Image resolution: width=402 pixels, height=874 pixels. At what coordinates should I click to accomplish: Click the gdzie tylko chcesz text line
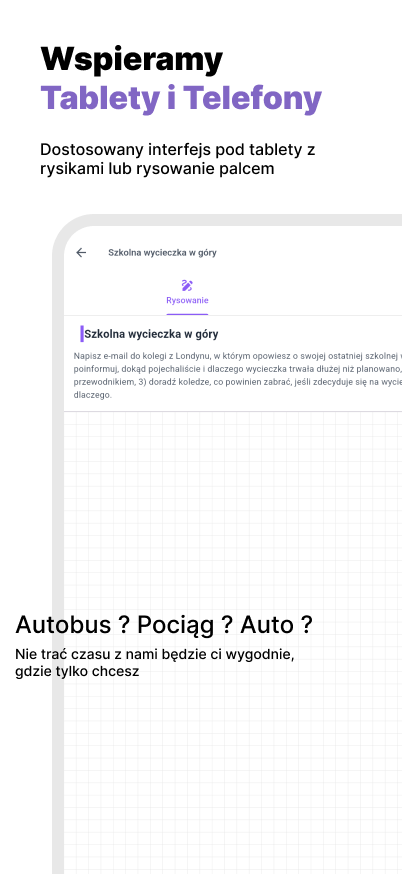tap(77, 672)
